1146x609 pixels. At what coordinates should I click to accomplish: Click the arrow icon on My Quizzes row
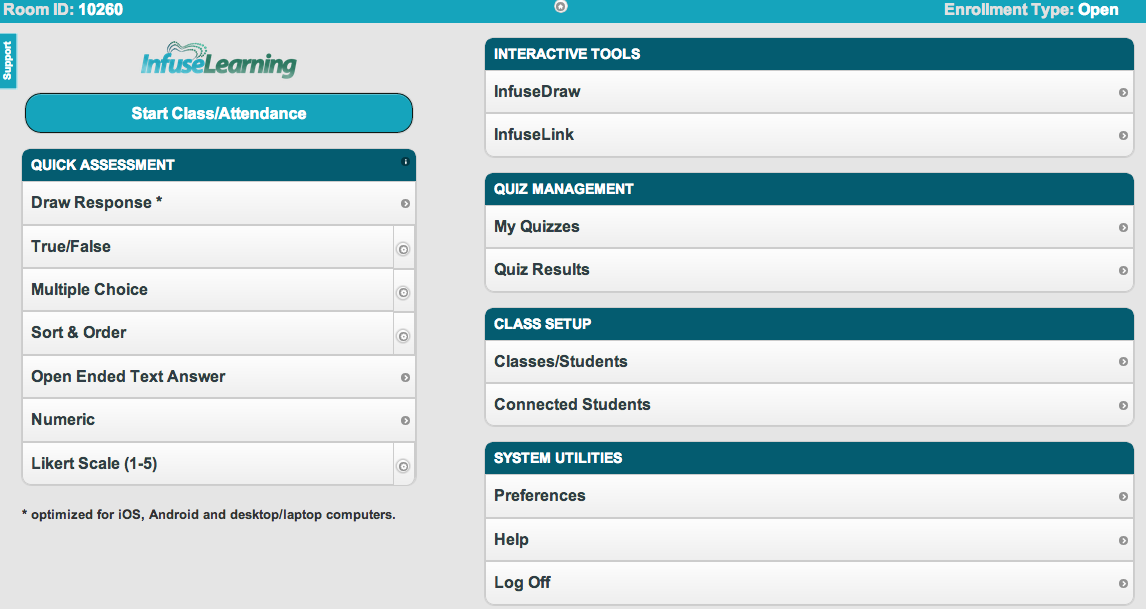(1123, 227)
